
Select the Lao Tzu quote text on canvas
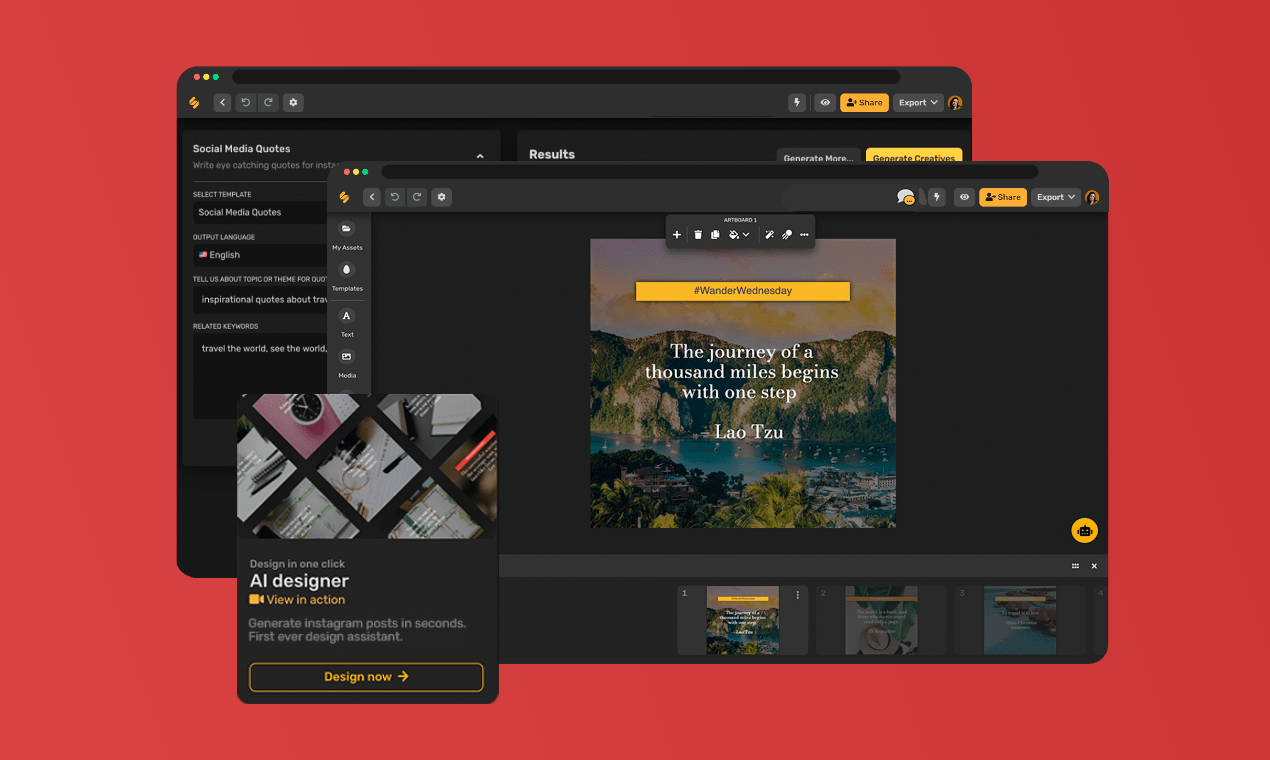coord(742,391)
